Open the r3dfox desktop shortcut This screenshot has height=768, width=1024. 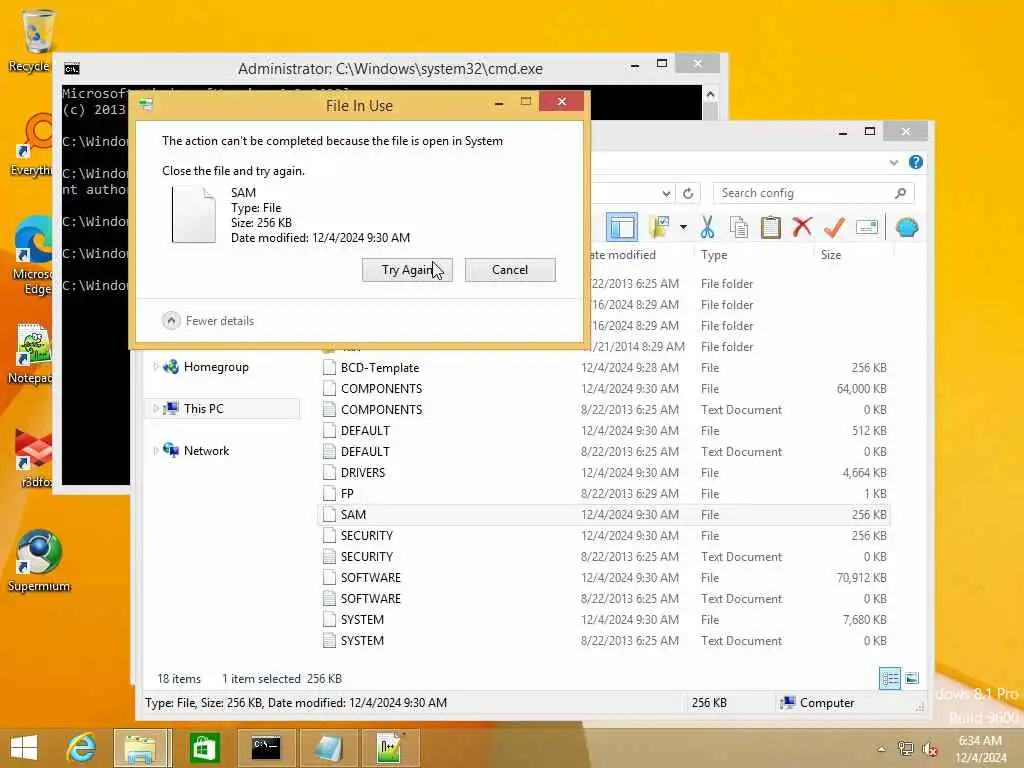(x=33, y=458)
